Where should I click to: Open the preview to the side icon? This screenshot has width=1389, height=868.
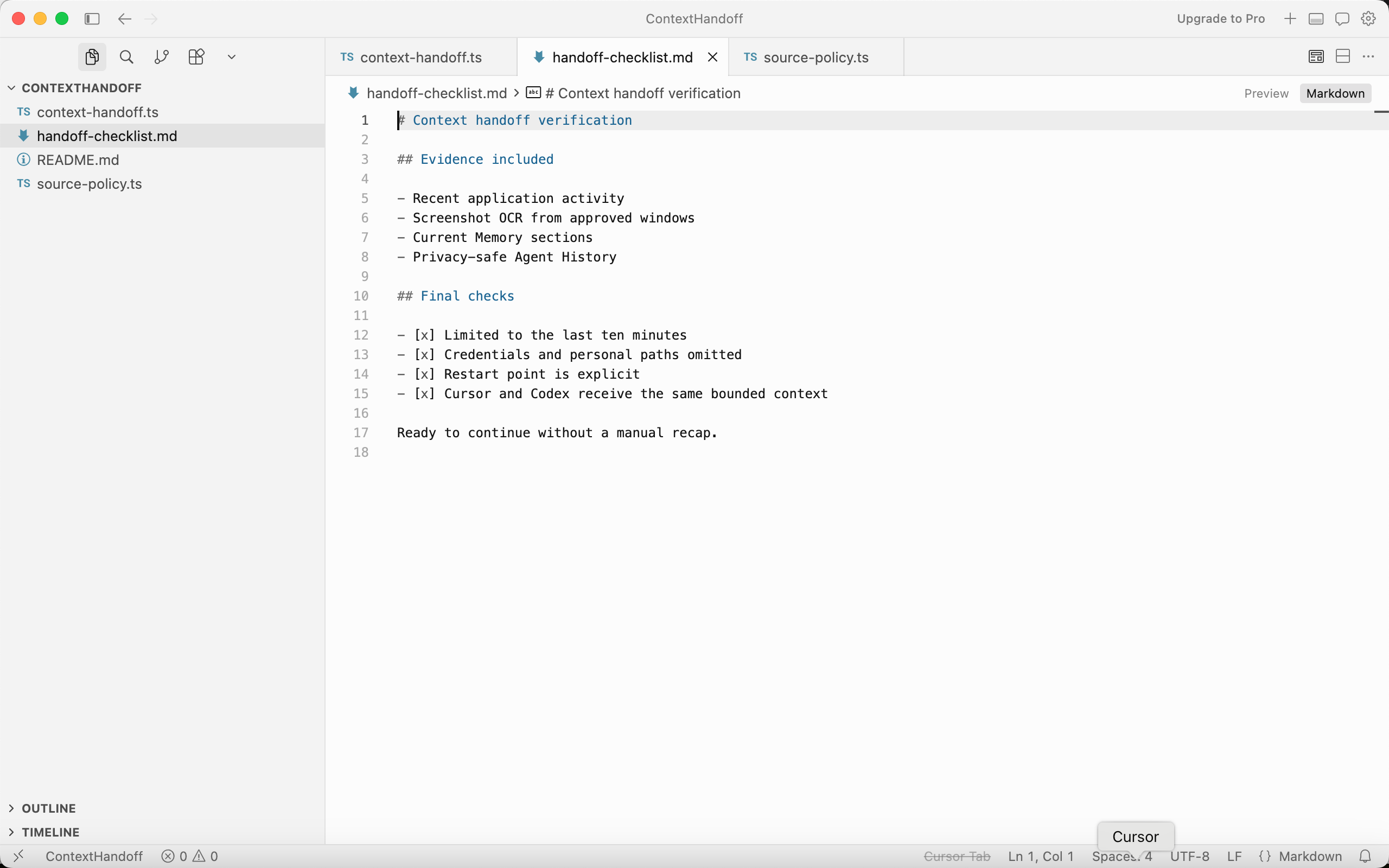click(1316, 56)
